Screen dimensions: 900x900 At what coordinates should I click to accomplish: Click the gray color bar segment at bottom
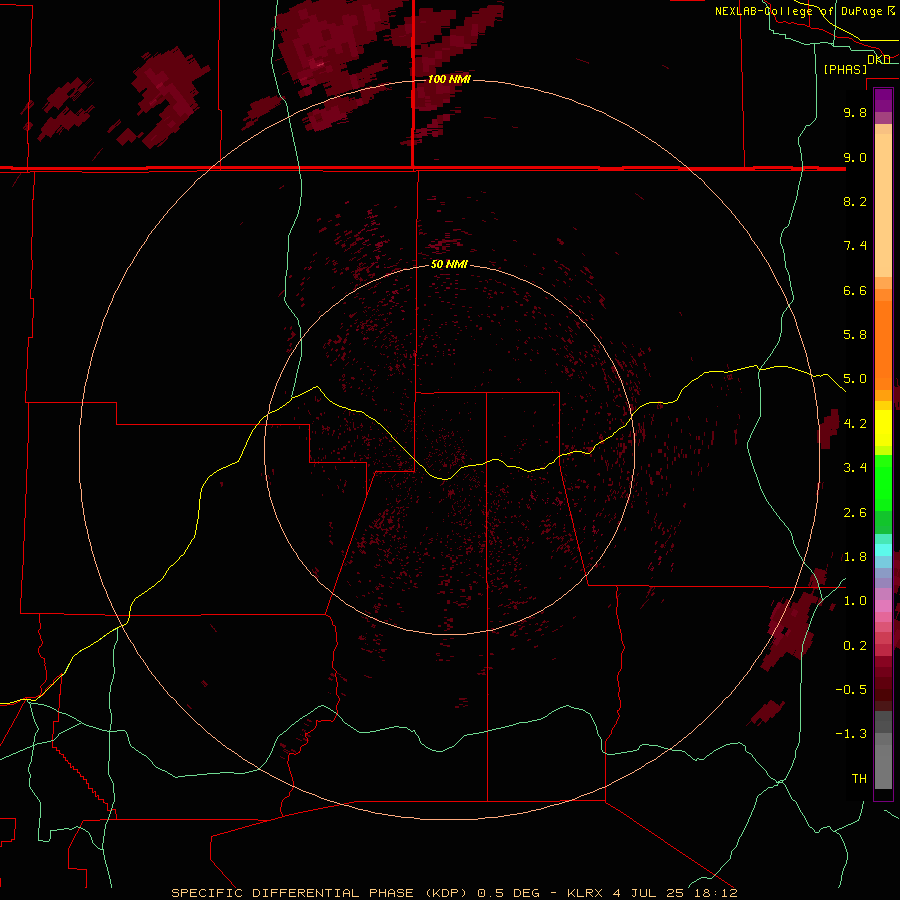coord(883,766)
